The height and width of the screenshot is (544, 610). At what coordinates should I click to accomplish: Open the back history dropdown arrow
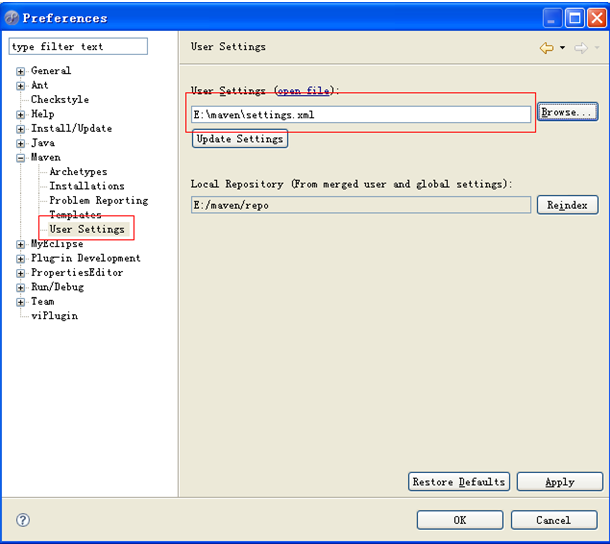(563, 47)
